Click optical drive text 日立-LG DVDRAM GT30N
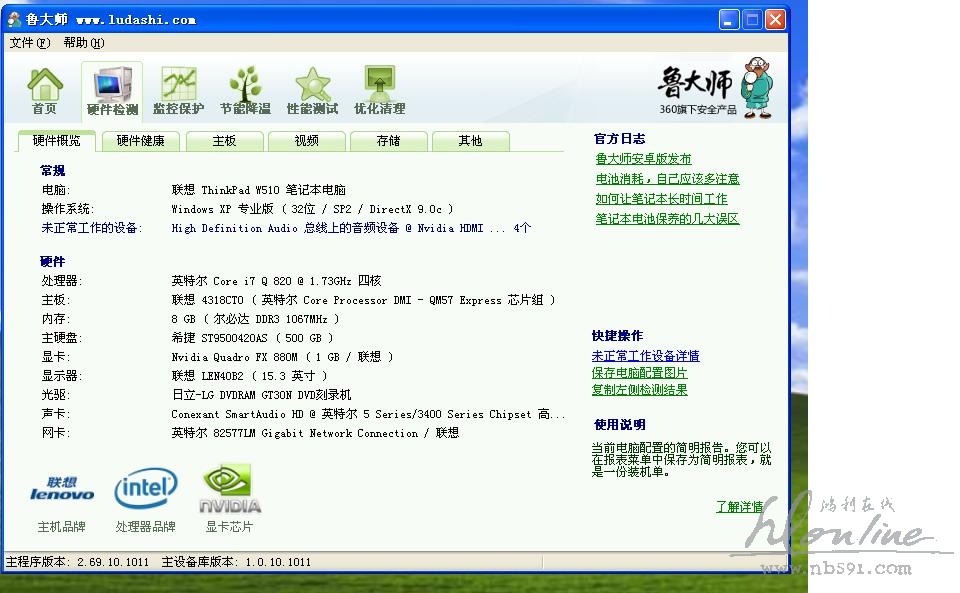Screen dimensions: 960x593 (261, 395)
